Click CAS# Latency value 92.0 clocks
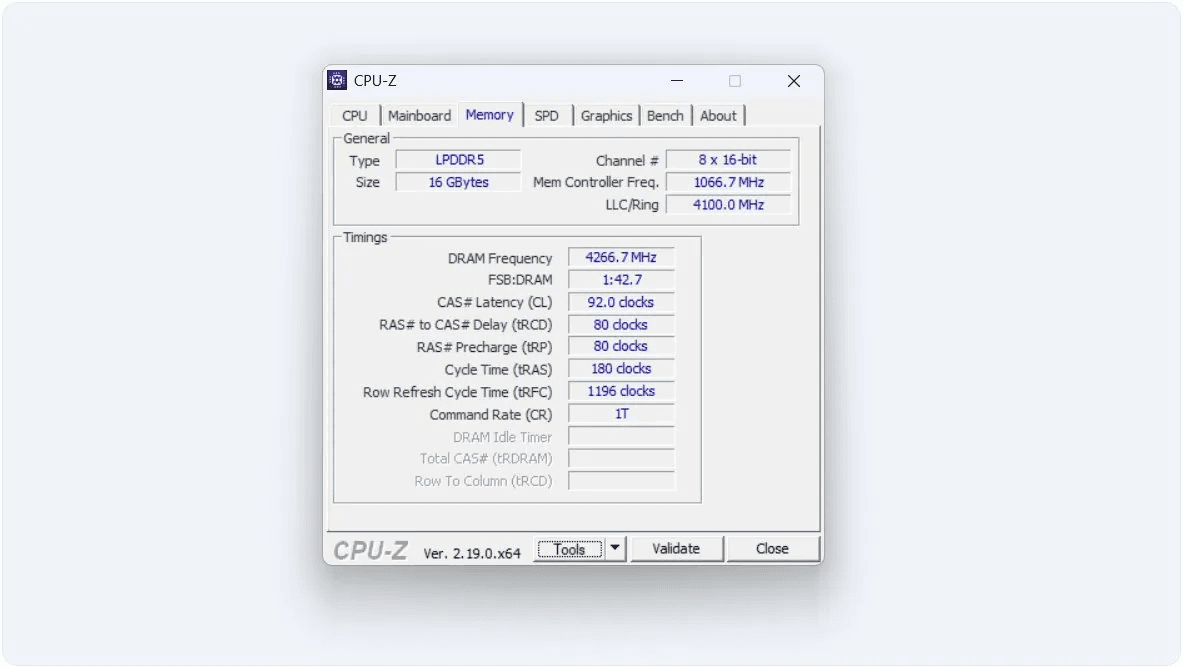This screenshot has width=1183, height=667. click(621, 303)
